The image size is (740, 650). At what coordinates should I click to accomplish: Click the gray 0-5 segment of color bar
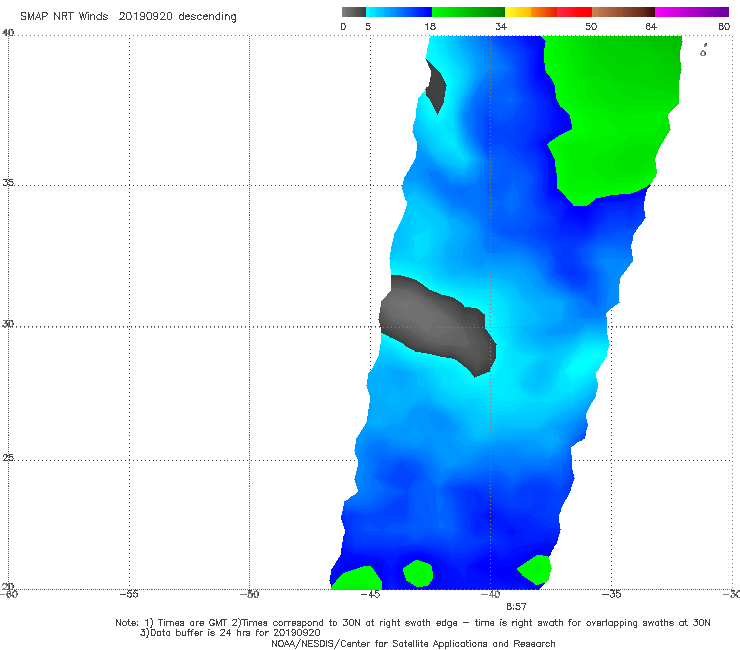[353, 12]
